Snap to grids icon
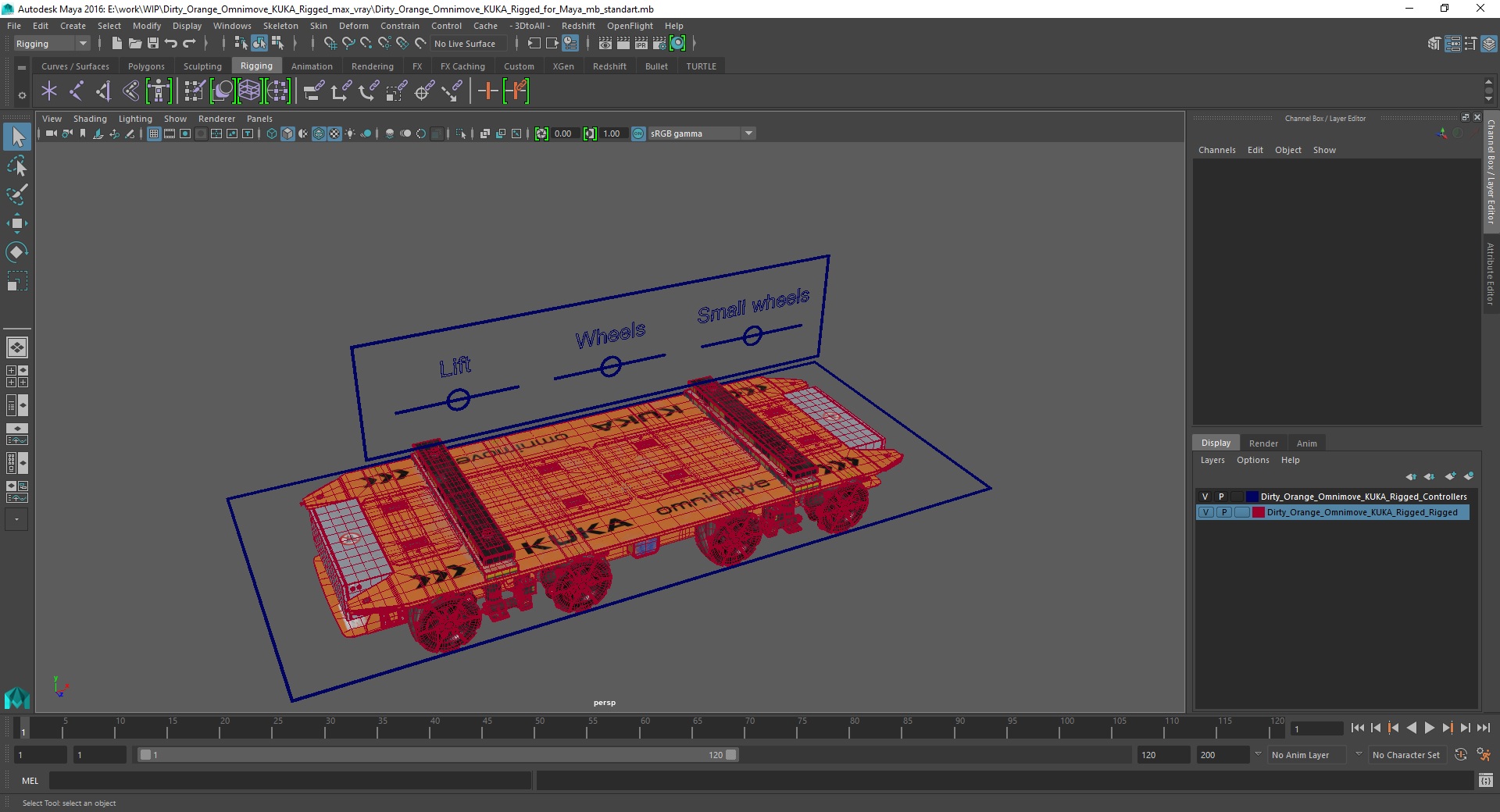The height and width of the screenshot is (812, 1500). pyautogui.click(x=330, y=44)
